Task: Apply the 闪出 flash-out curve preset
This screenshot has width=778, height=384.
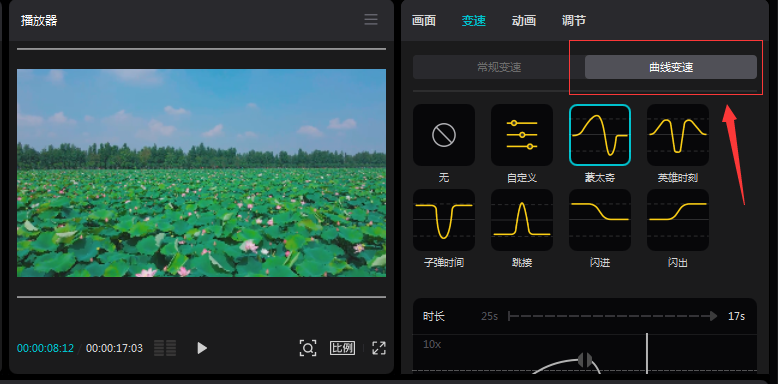Action: pos(677,220)
